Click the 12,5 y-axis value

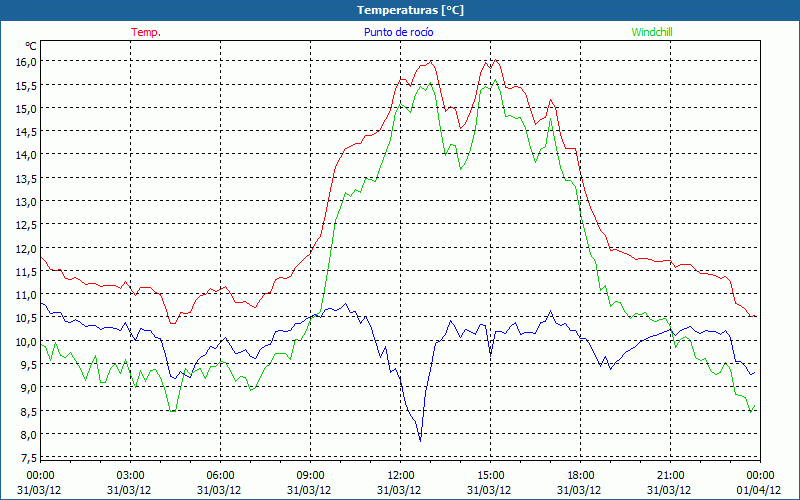click(x=27, y=224)
